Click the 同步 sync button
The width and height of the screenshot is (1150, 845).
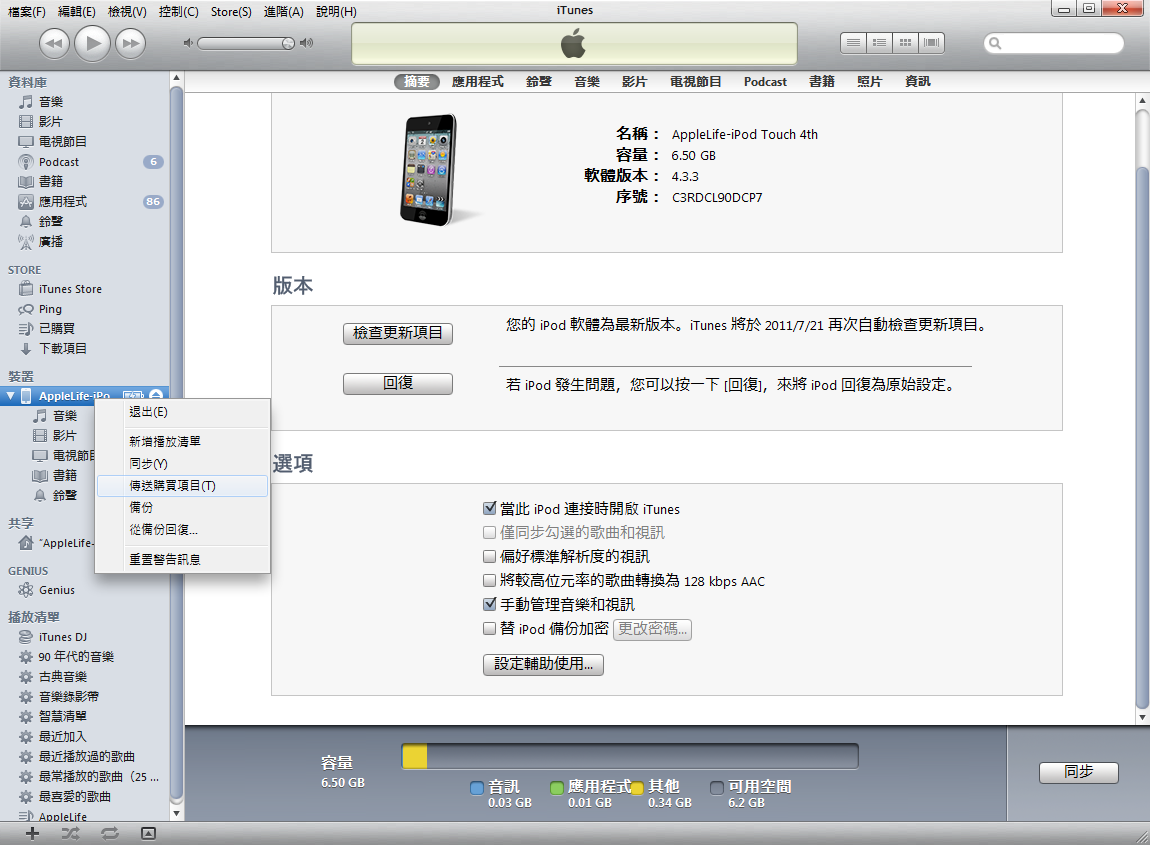coord(1078,772)
